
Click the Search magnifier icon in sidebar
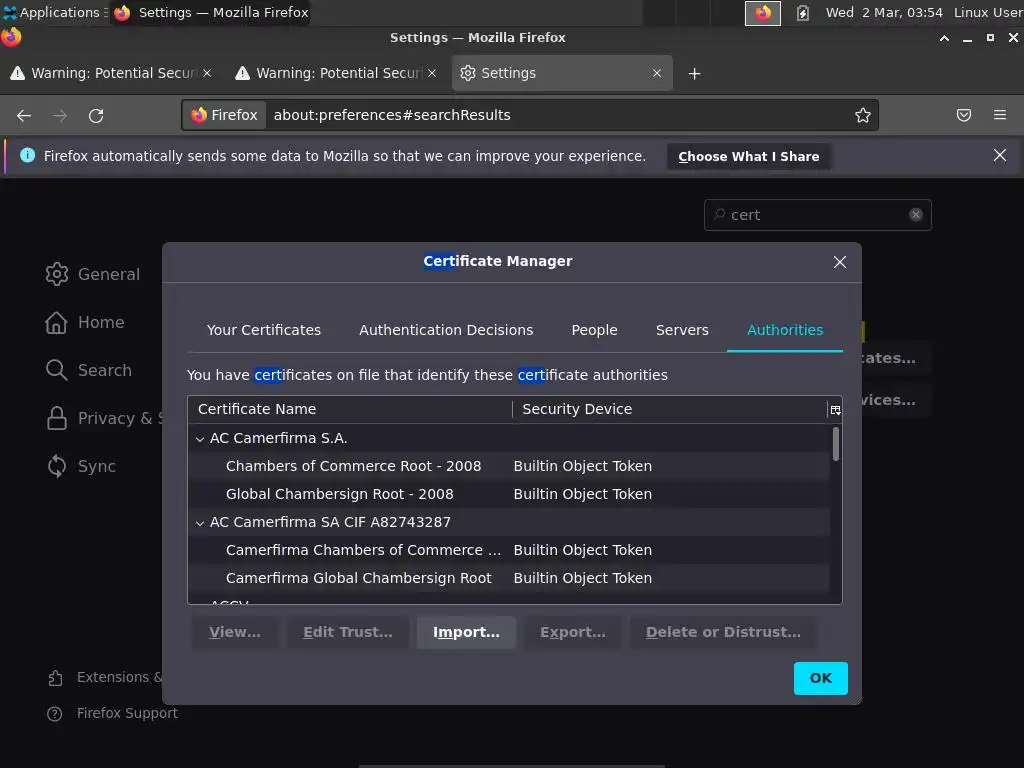point(56,370)
